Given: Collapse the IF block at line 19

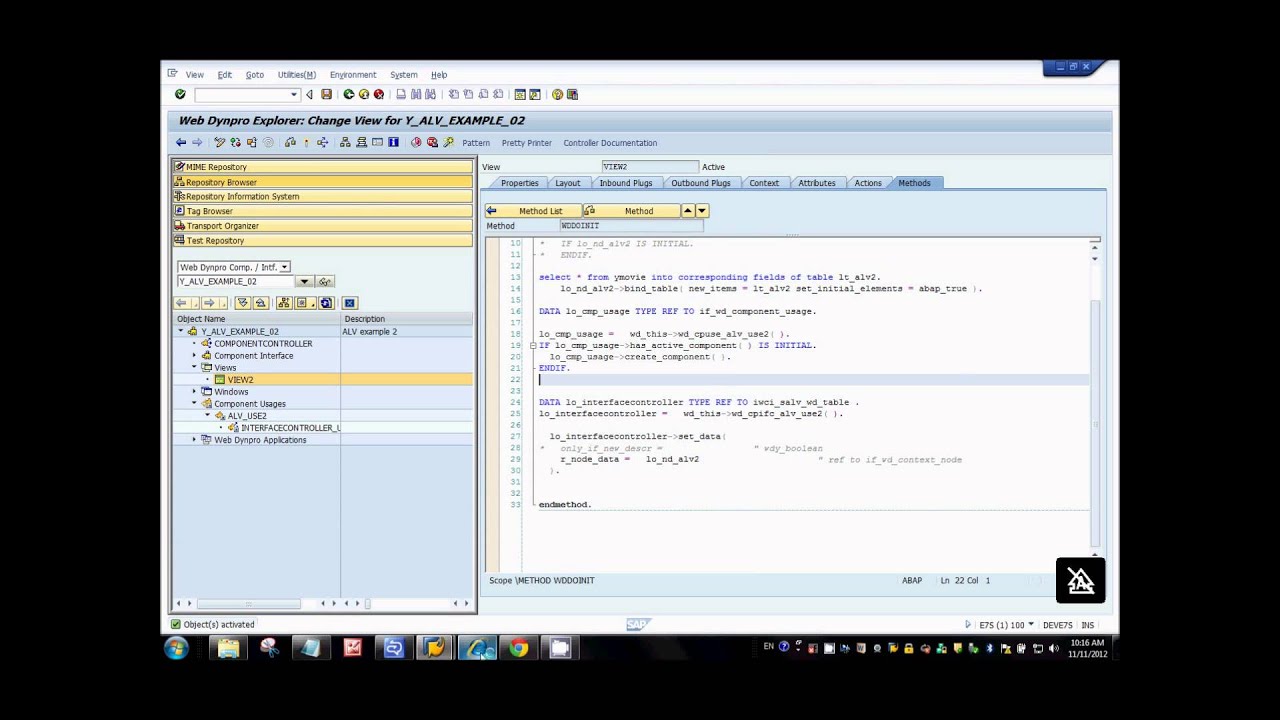Looking at the screenshot, I should click(533, 346).
